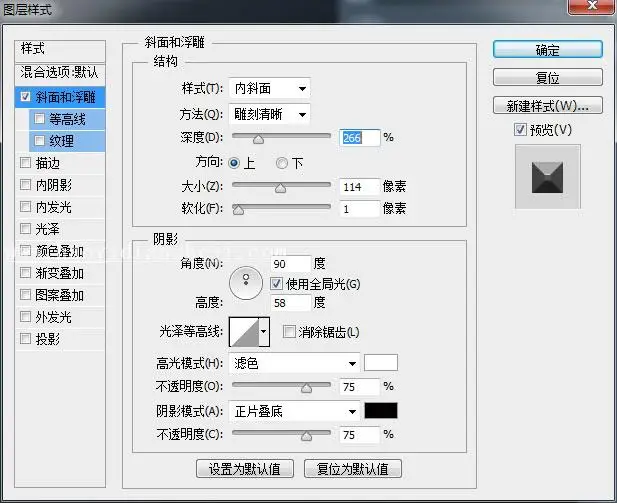Click the 复位 button
Viewport: 617px width, 503px height.
pyautogui.click(x=547, y=77)
